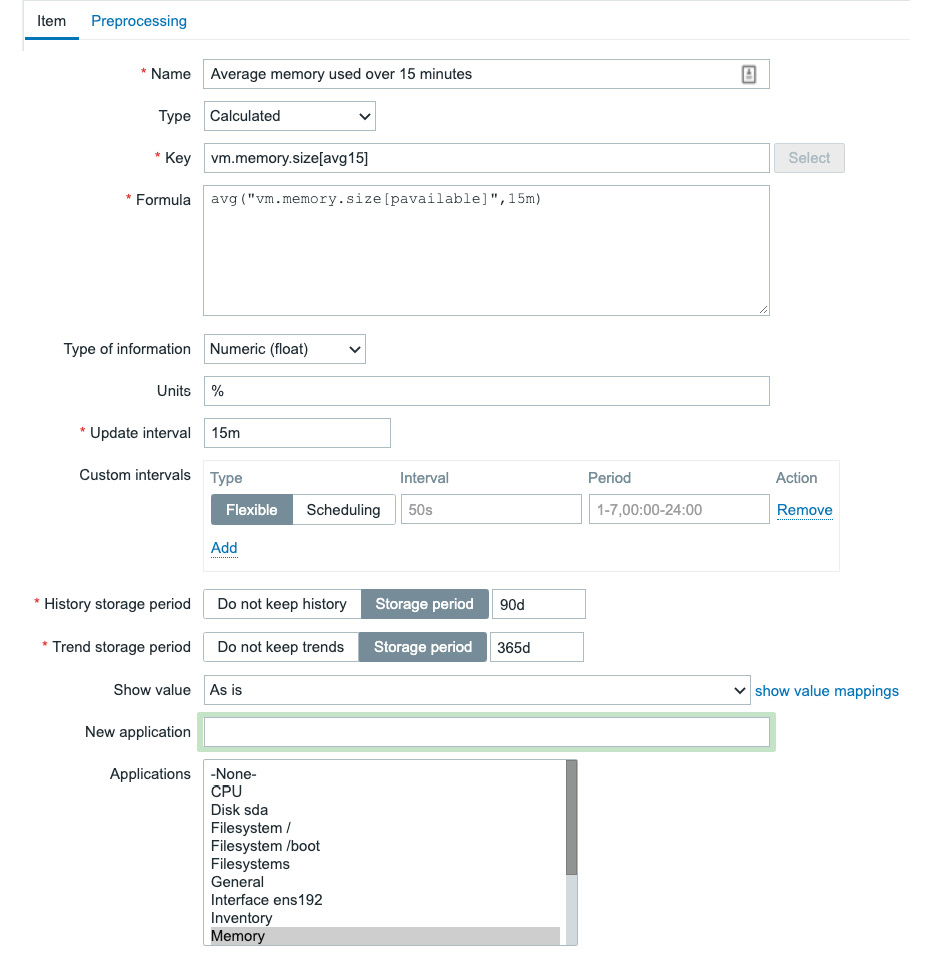This screenshot has width=931, height=953.
Task: Click the New application input field
Action: pyautogui.click(x=486, y=732)
